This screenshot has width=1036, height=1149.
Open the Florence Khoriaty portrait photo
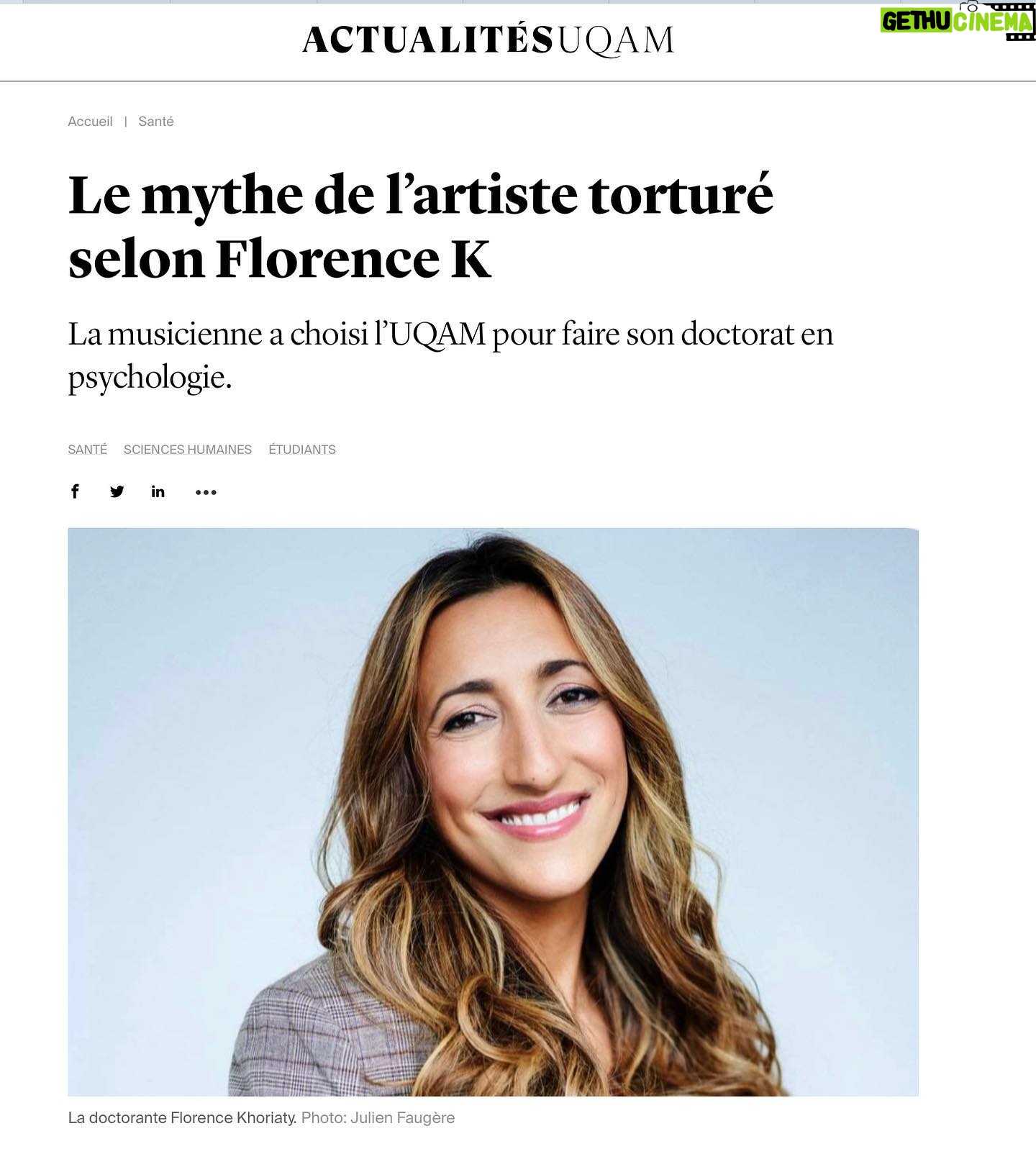coord(494,812)
